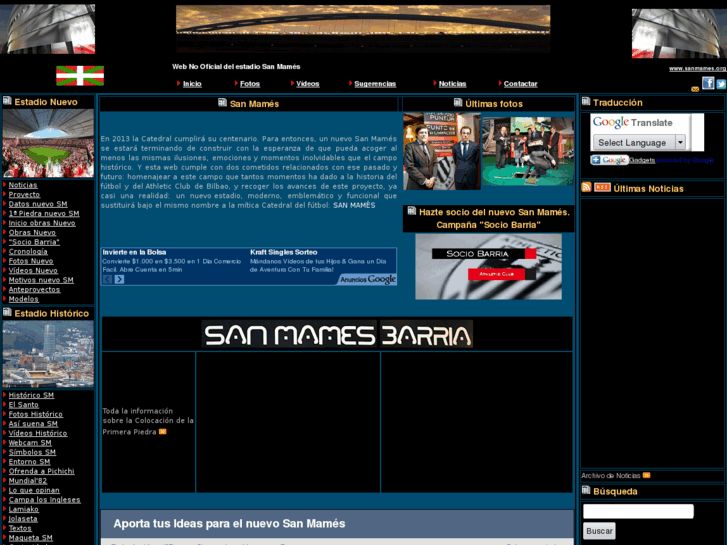Image resolution: width=727 pixels, height=545 pixels.
Task: Go to Inicio in top navigation
Action: pyautogui.click(x=192, y=84)
